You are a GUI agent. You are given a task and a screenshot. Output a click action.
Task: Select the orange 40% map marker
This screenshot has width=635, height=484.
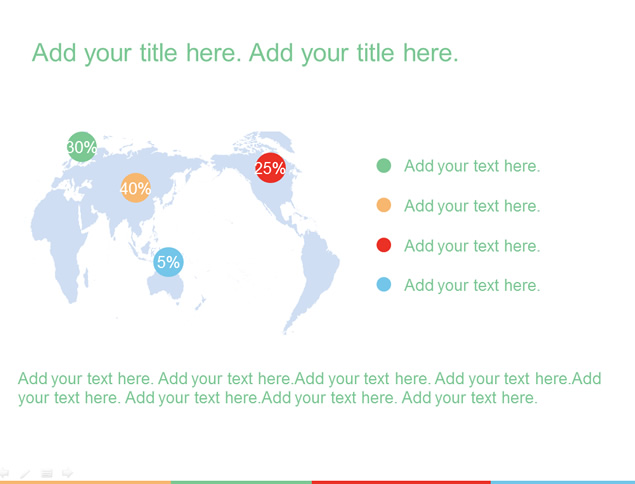pos(136,188)
